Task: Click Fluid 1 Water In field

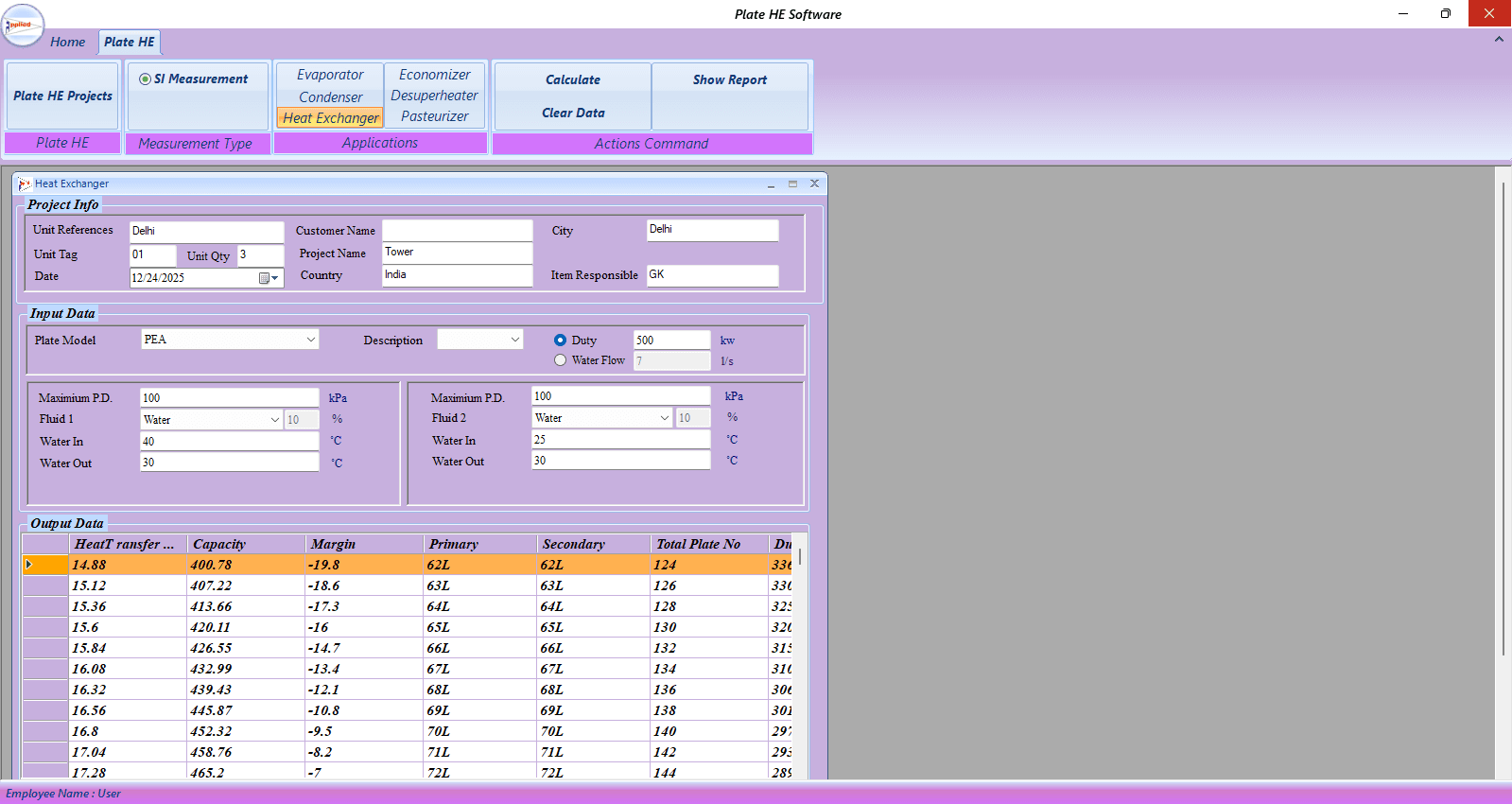Action: pyautogui.click(x=230, y=441)
